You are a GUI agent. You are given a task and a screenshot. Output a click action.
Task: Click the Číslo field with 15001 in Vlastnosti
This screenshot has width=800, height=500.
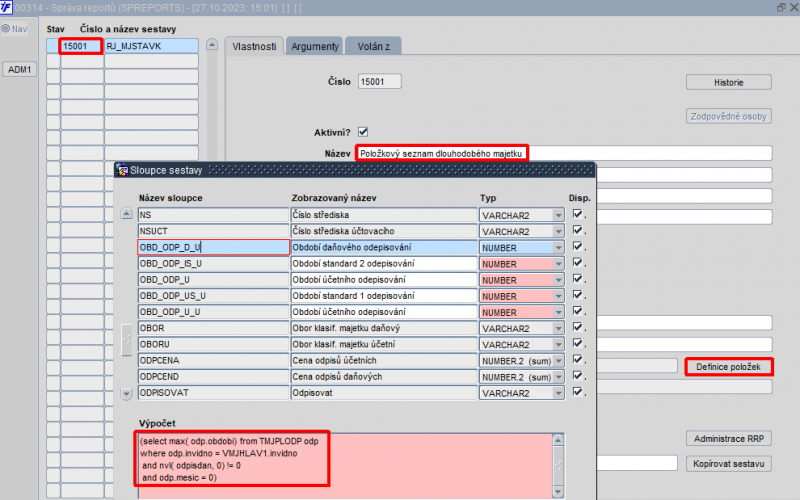coord(380,82)
